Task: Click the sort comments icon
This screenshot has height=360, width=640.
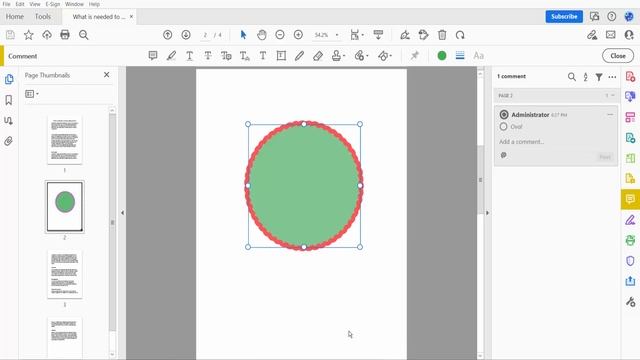Action: (x=585, y=77)
